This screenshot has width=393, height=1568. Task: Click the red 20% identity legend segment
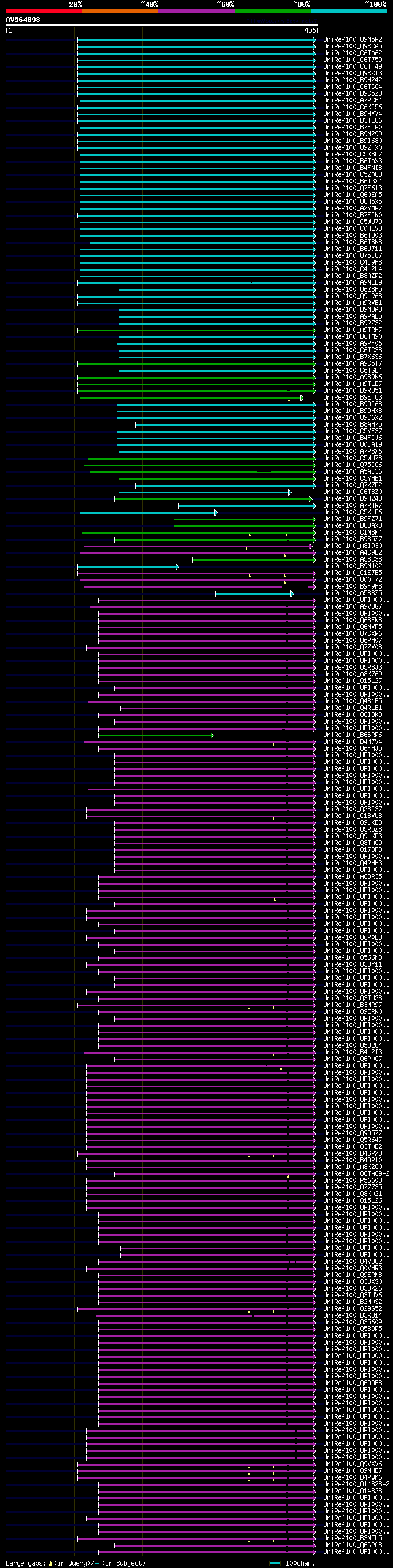(44, 11)
